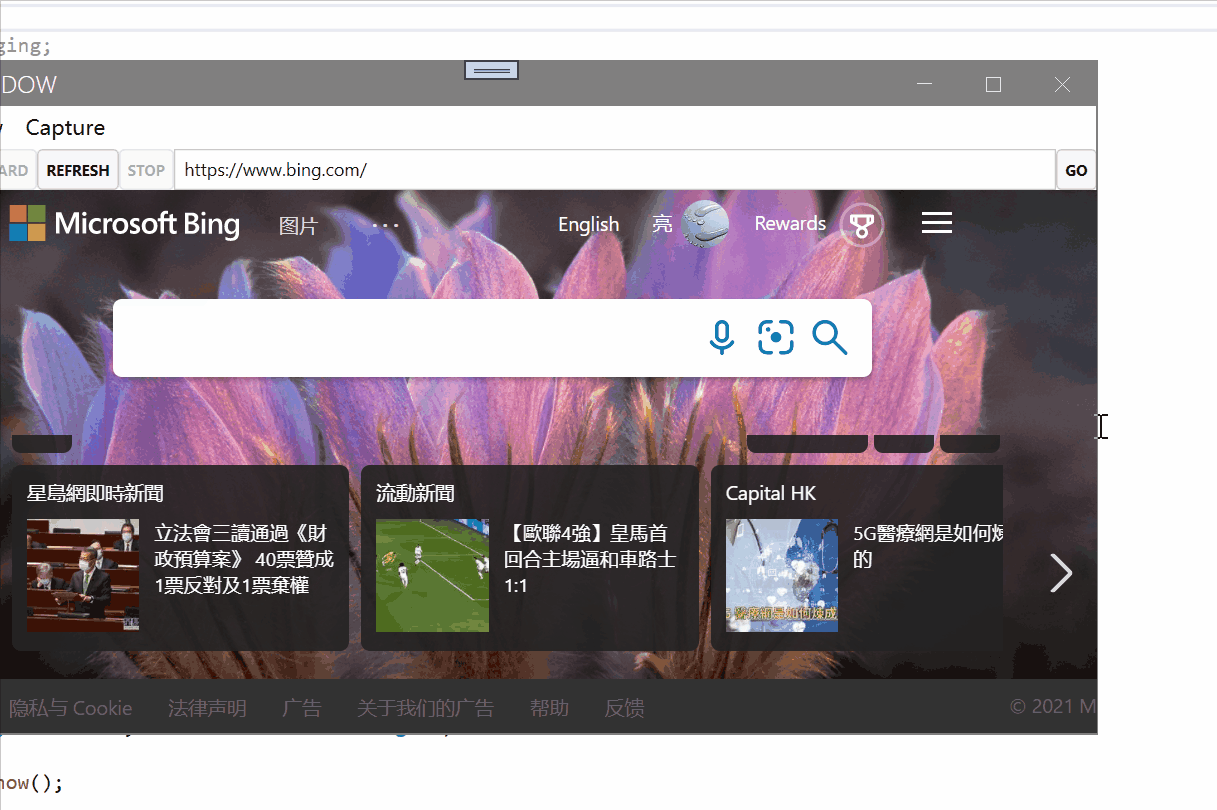The height and width of the screenshot is (810, 1217).
Task: Open the 流動新聞 source title
Action: [x=415, y=493]
